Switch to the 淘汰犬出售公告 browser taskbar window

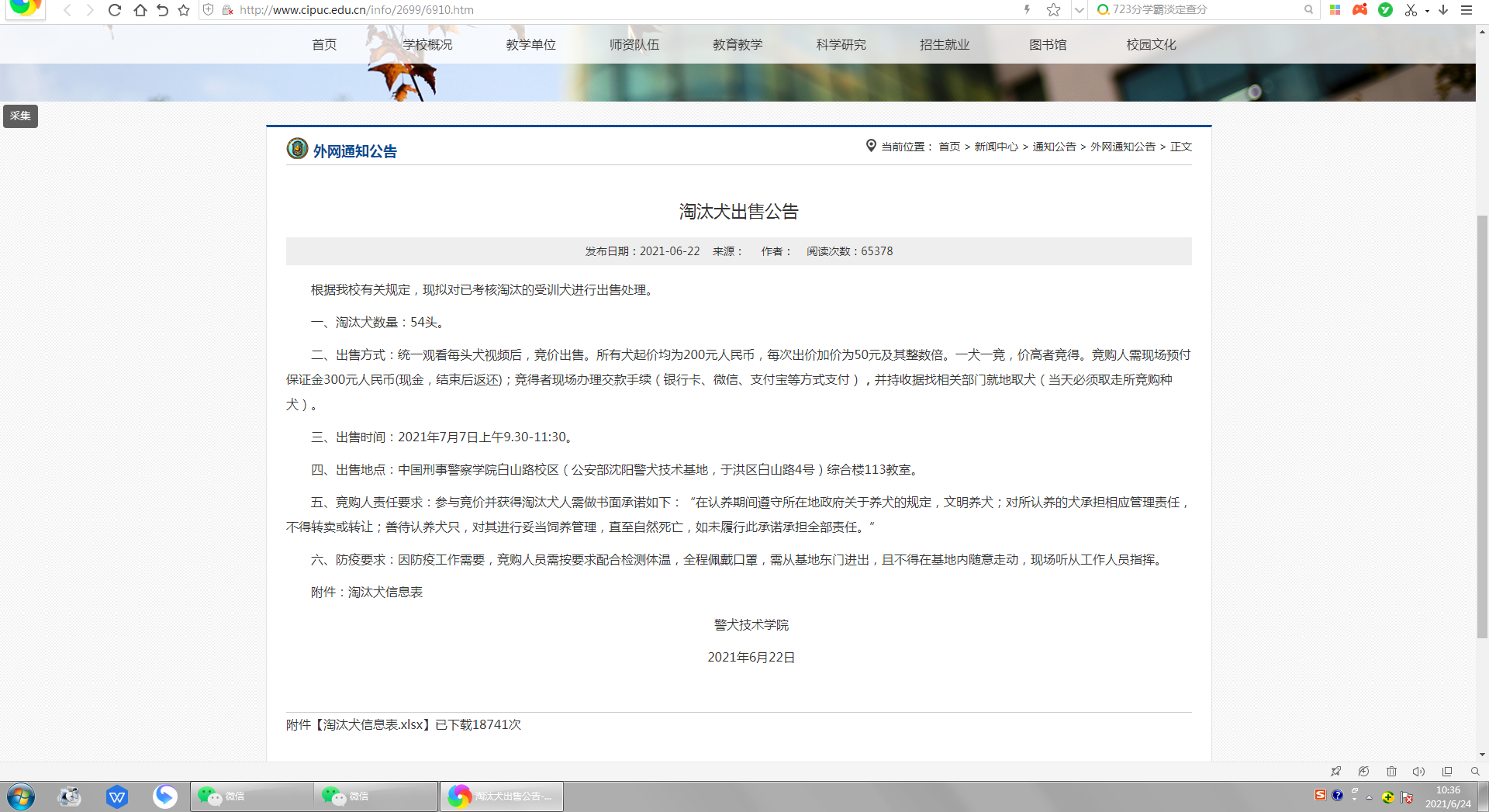pos(502,796)
